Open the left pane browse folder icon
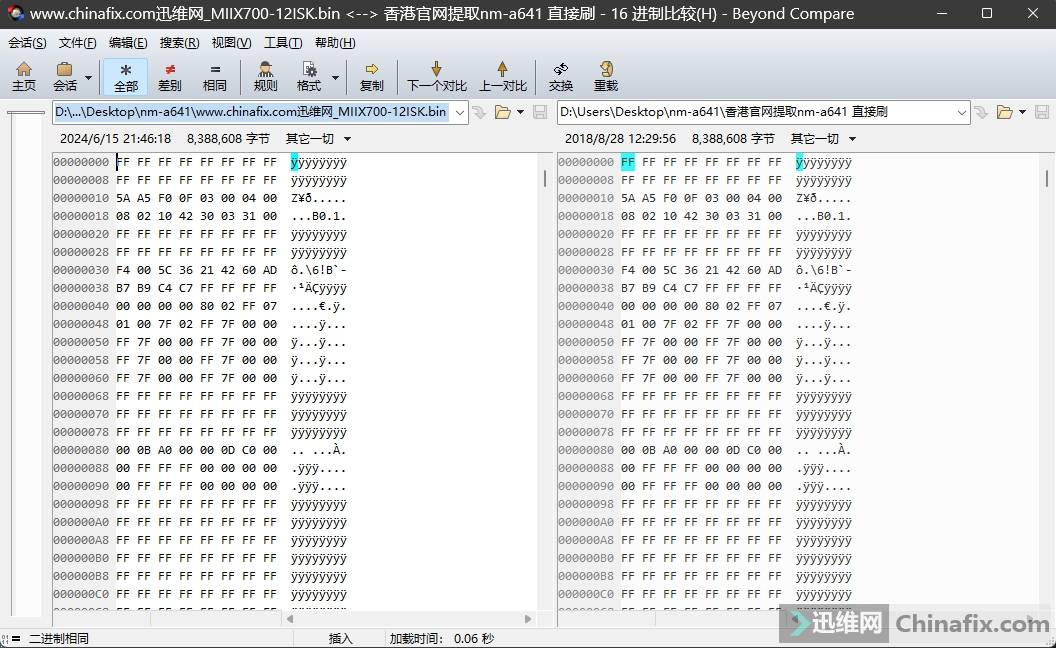The image size is (1056, 648). (502, 112)
